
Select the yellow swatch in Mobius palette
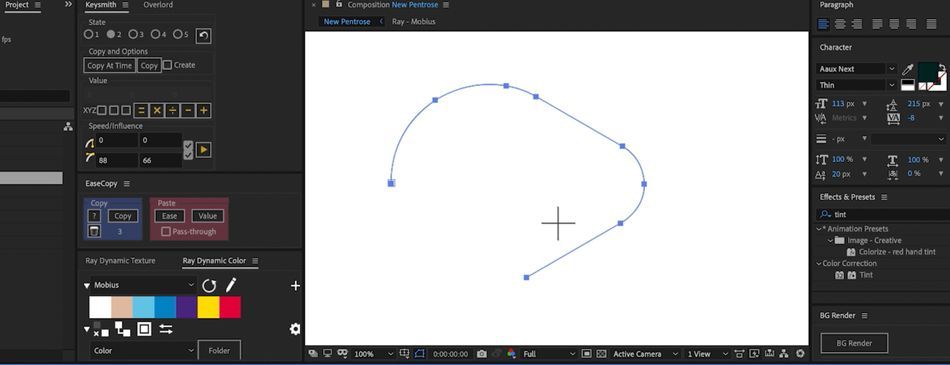[208, 307]
